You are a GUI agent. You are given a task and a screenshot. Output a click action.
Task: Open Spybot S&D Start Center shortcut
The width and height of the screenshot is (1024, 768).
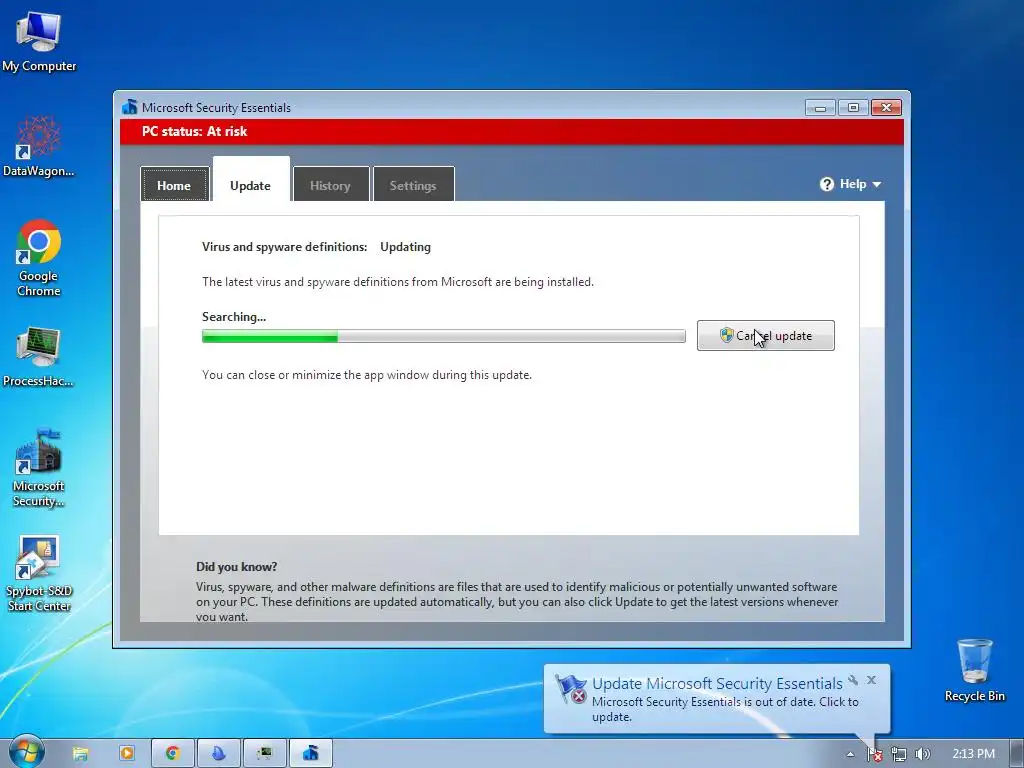(x=39, y=573)
